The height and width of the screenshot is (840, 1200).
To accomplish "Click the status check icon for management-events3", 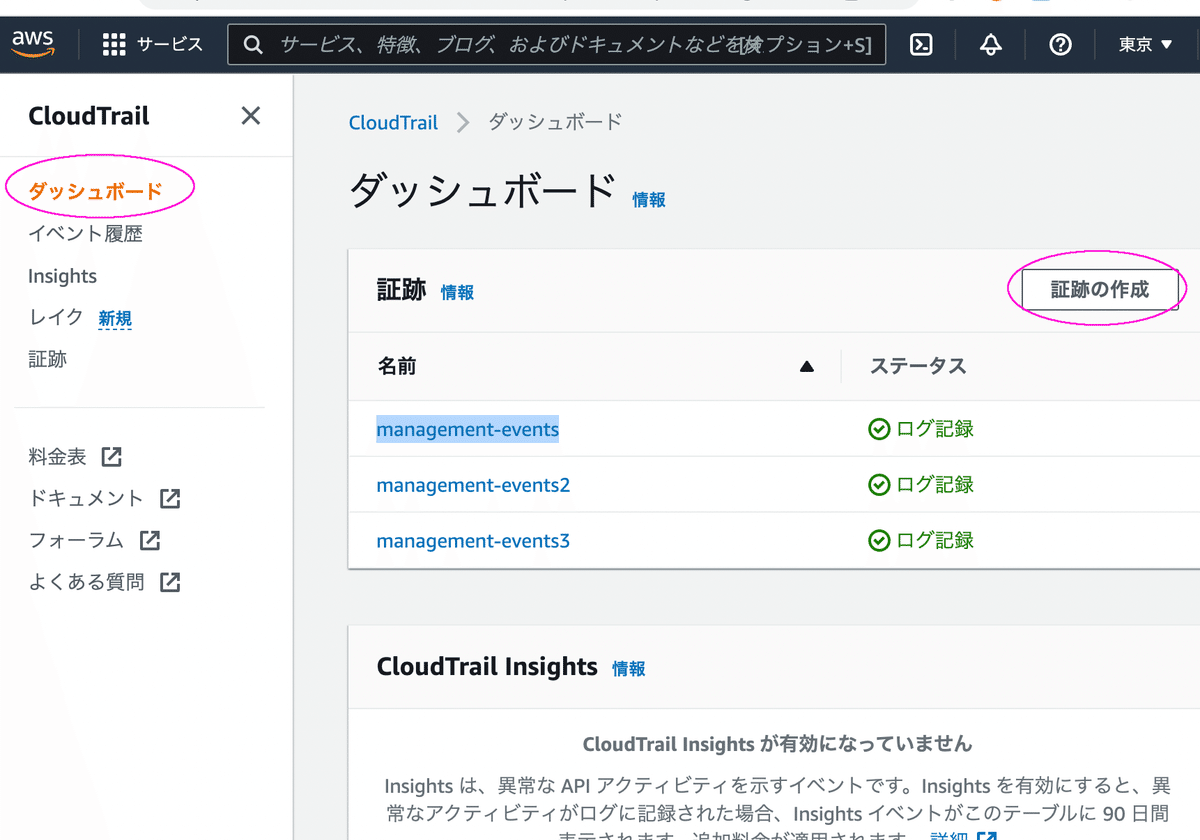I will [x=879, y=541].
